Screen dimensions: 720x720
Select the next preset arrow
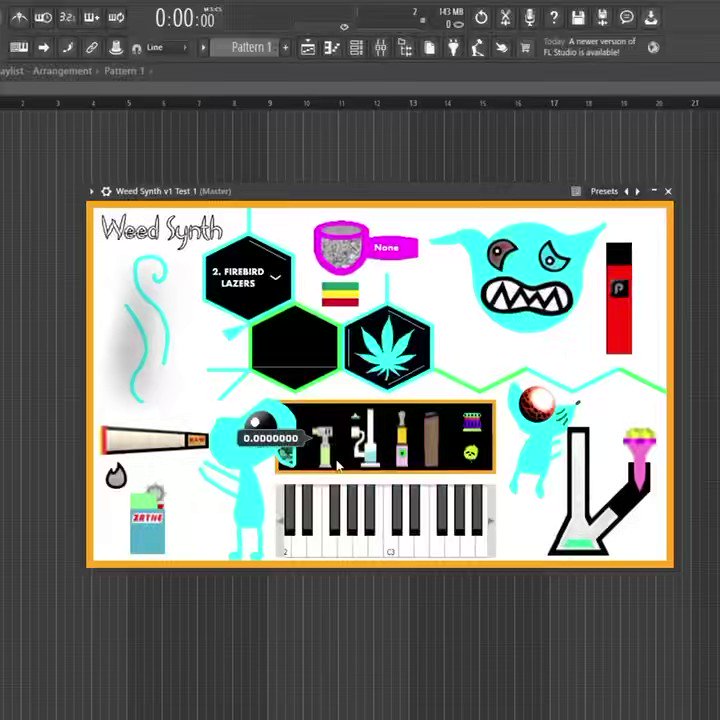pos(637,191)
